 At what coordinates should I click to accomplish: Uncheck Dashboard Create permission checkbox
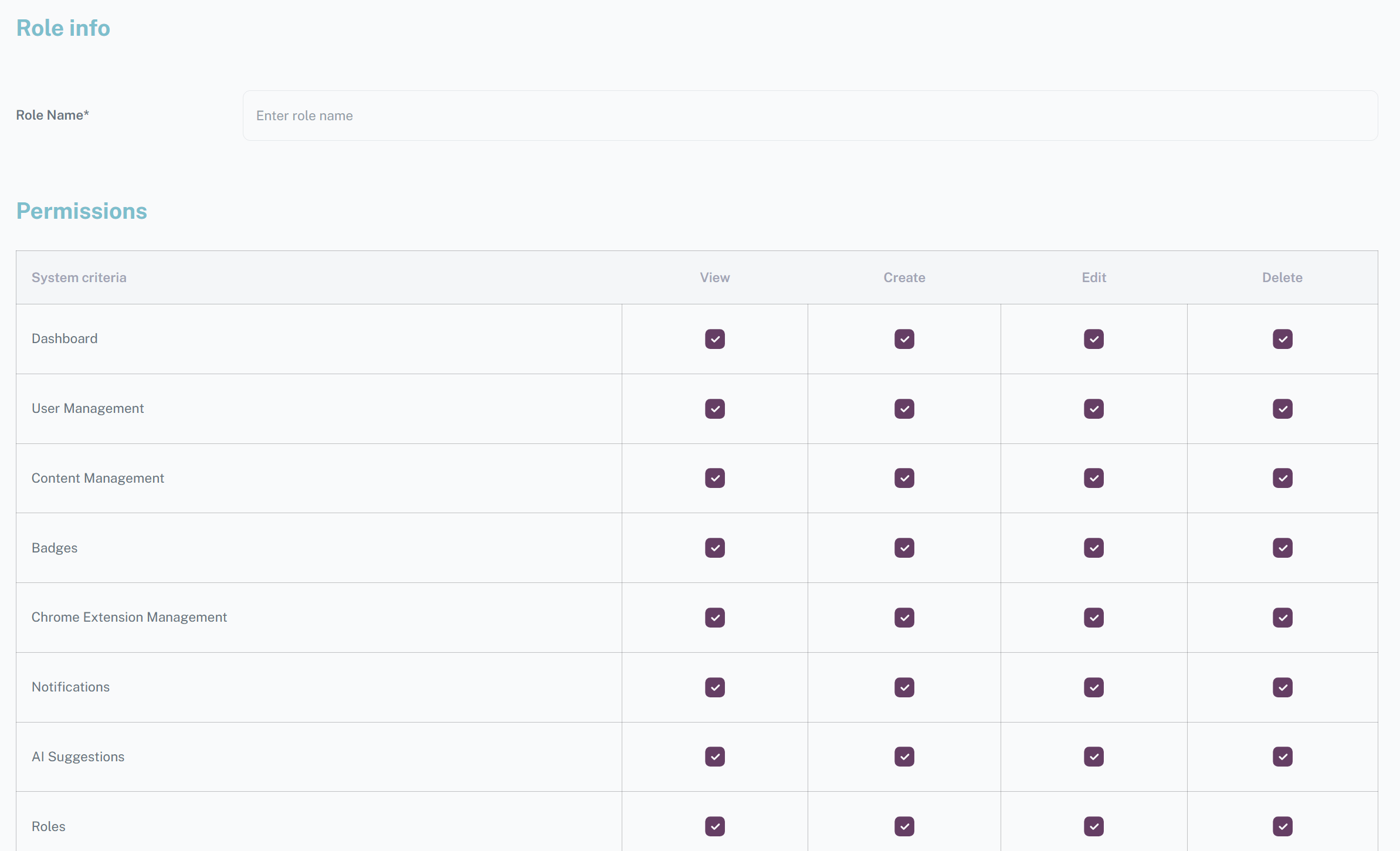coord(904,339)
